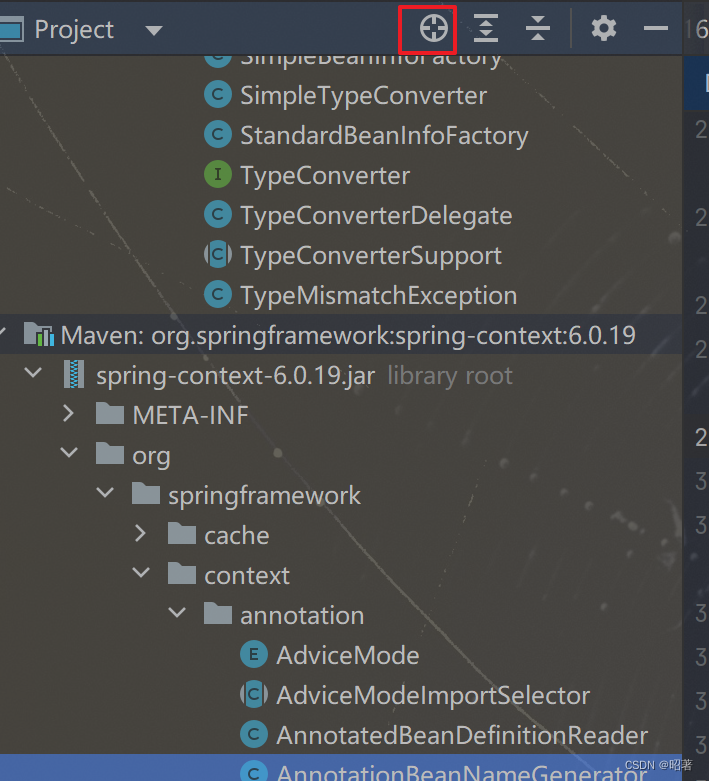Image resolution: width=709 pixels, height=781 pixels.
Task: Select the META-INF folder
Action: click(x=190, y=415)
